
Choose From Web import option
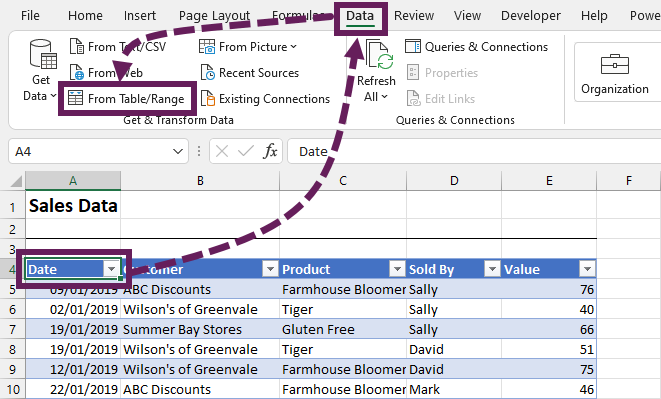tap(106, 73)
